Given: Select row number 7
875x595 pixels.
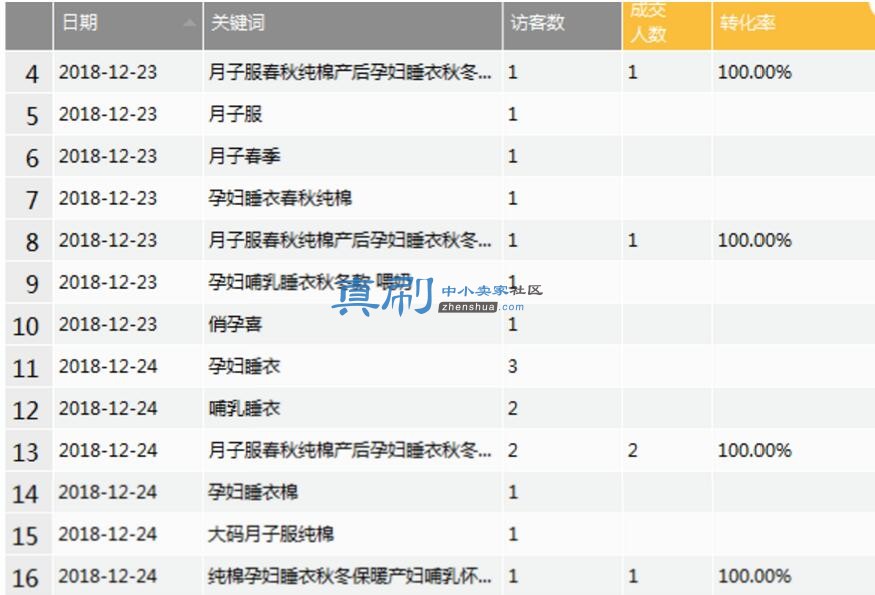Looking at the screenshot, I should point(29,198).
